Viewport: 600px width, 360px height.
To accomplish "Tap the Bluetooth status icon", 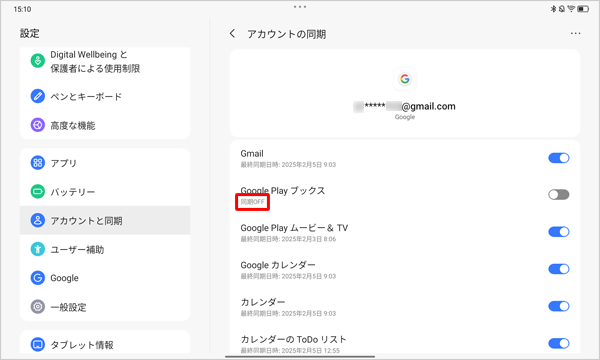I will [553, 8].
